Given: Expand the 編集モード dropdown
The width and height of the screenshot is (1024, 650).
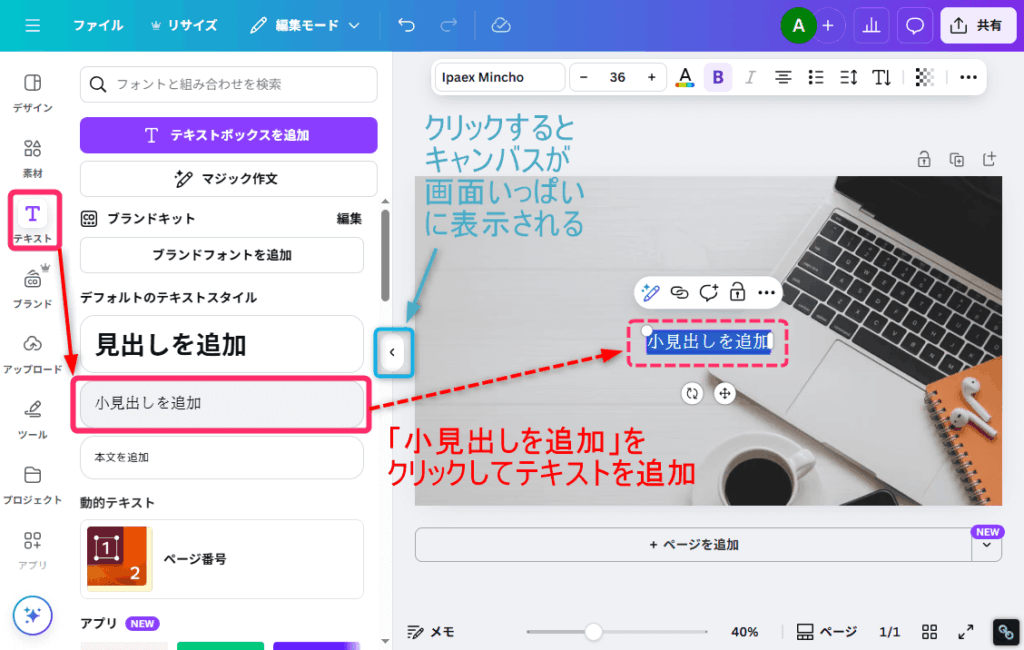Looking at the screenshot, I should tap(305, 25).
